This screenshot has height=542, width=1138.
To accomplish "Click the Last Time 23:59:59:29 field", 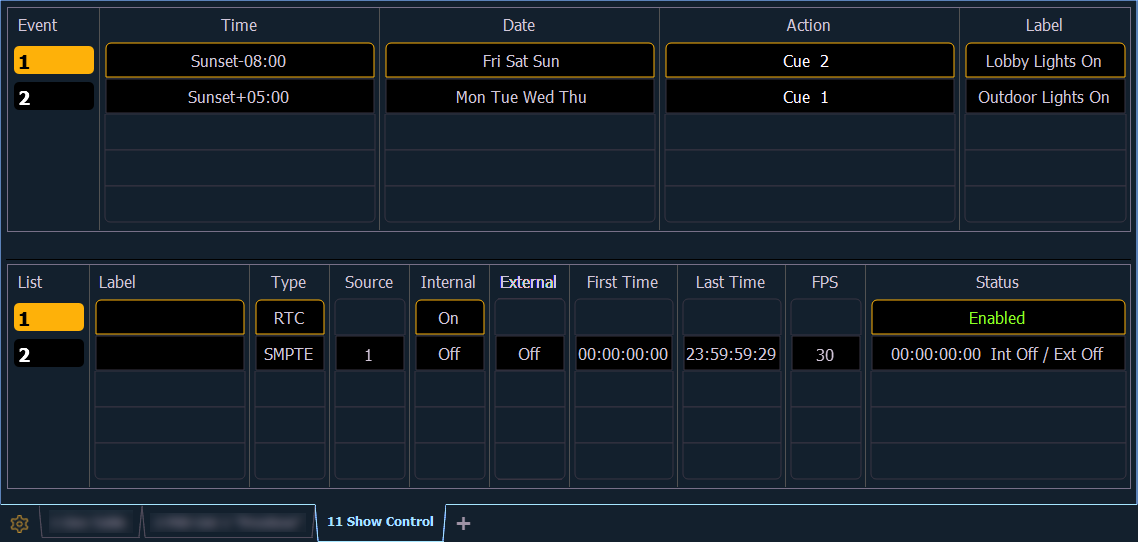I will [731, 354].
